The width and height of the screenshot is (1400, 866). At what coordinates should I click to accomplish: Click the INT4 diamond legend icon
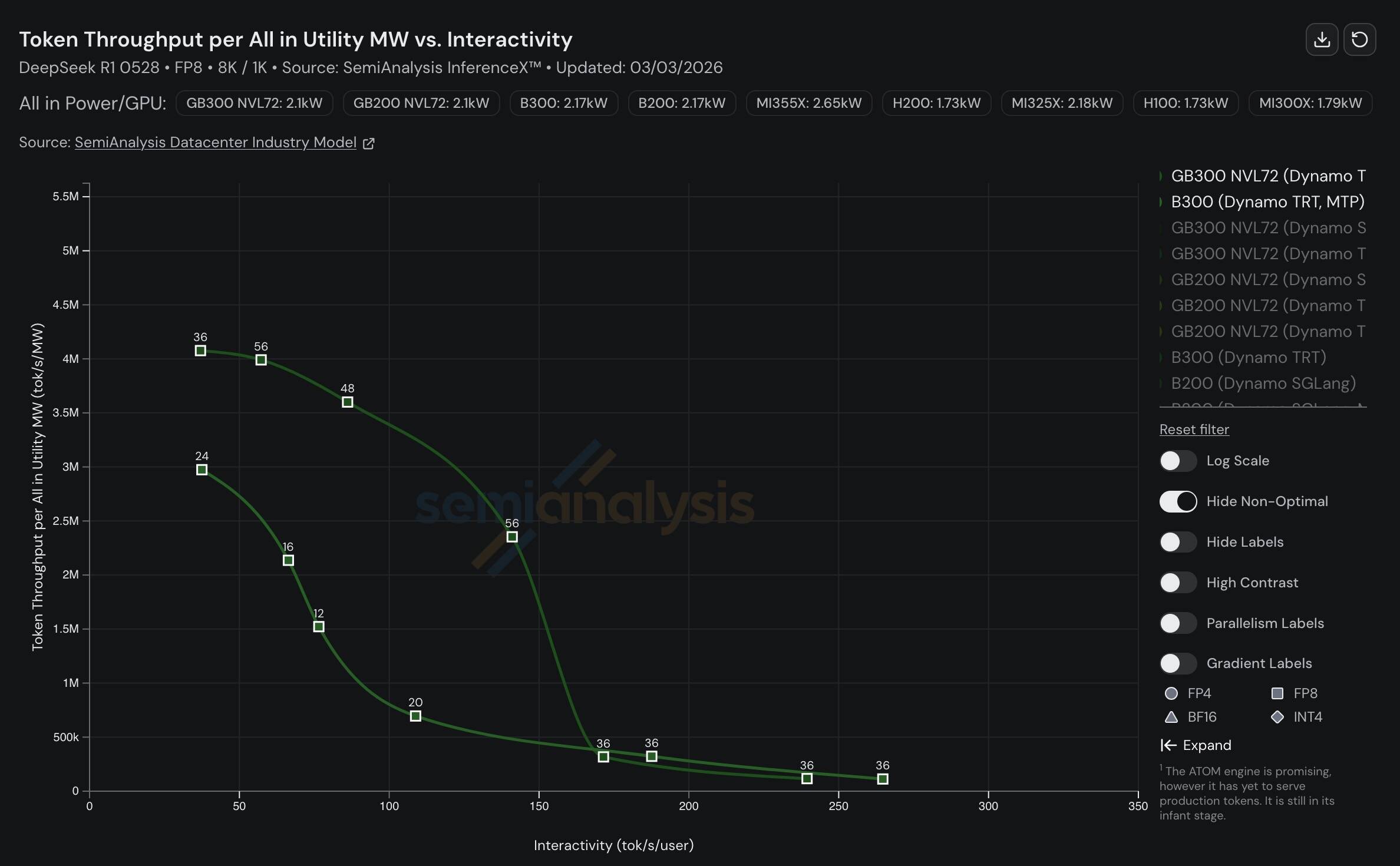pos(1277,717)
